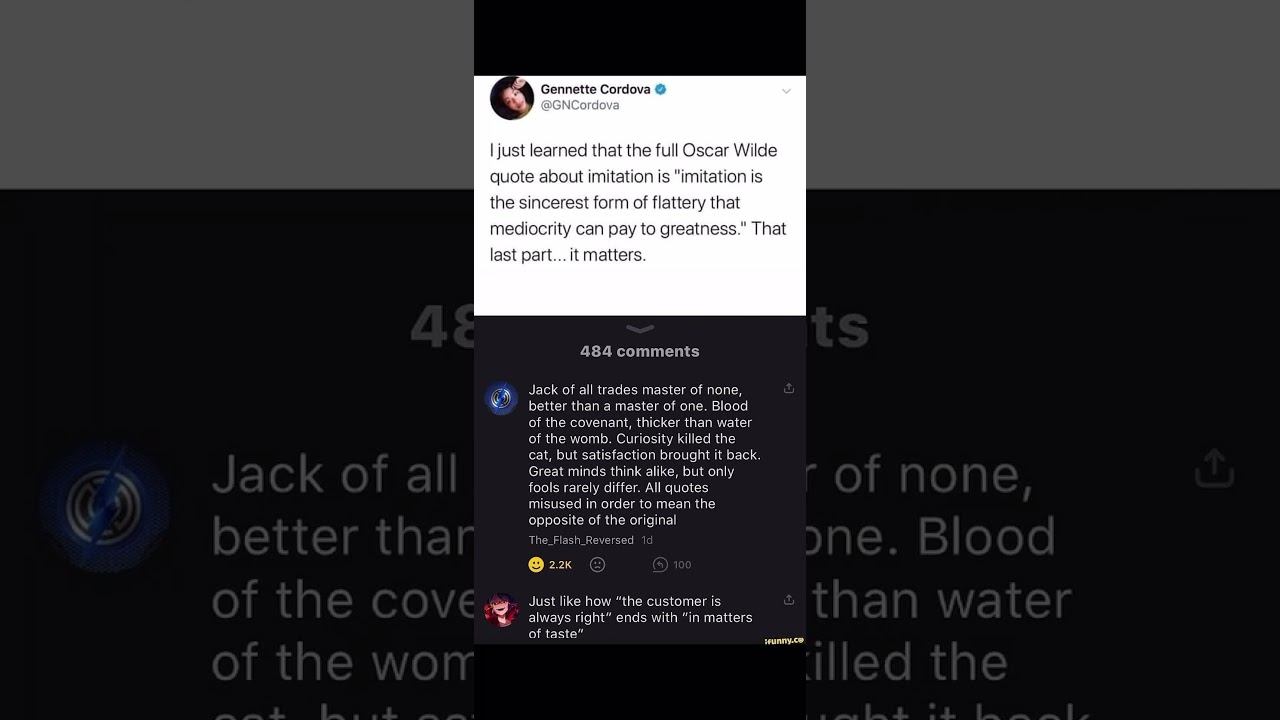Visit The_Flash_Reversed username under the comment
Viewport: 1280px width, 720px height.
[x=581, y=540]
